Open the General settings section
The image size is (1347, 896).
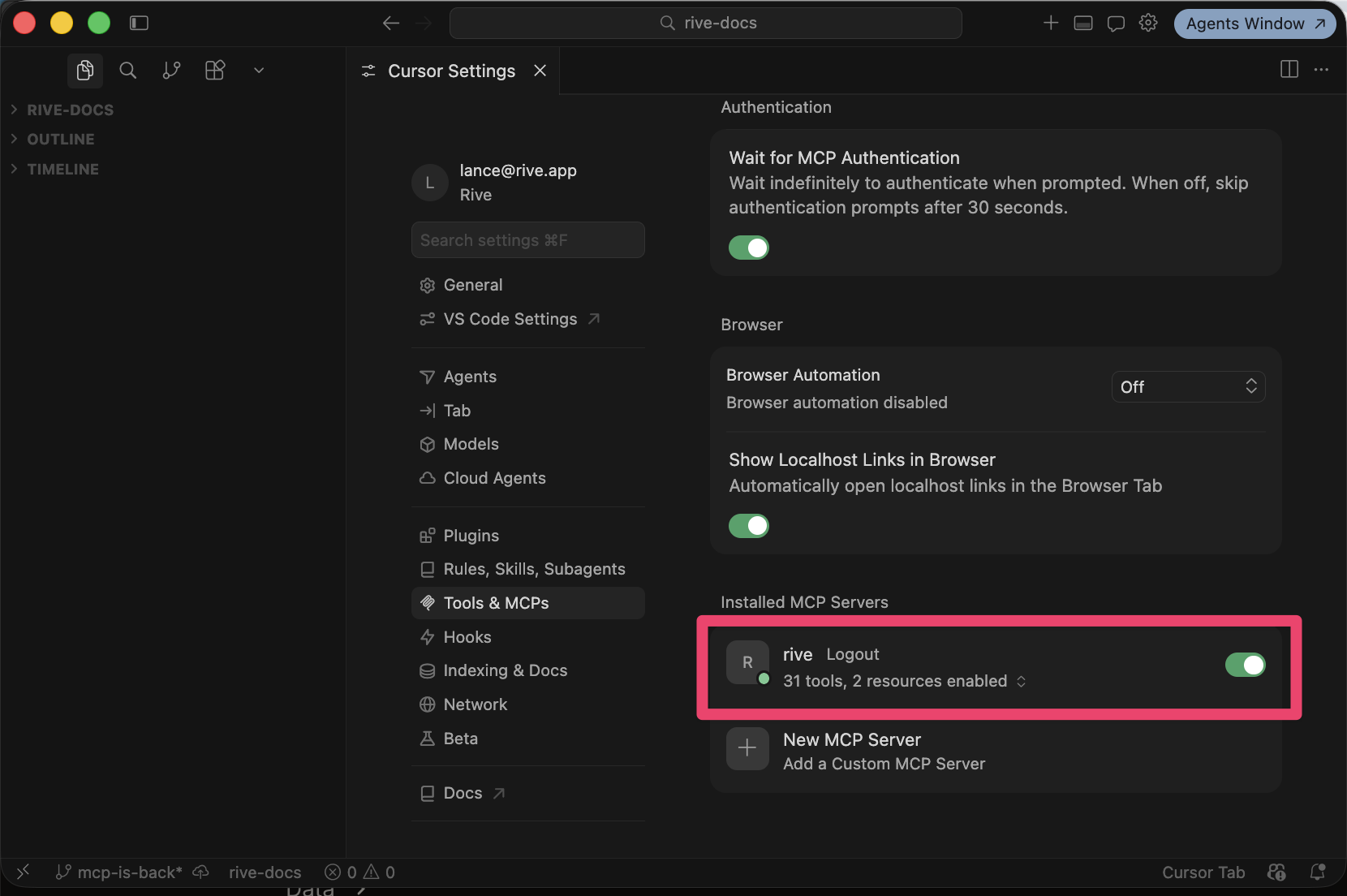click(x=528, y=285)
